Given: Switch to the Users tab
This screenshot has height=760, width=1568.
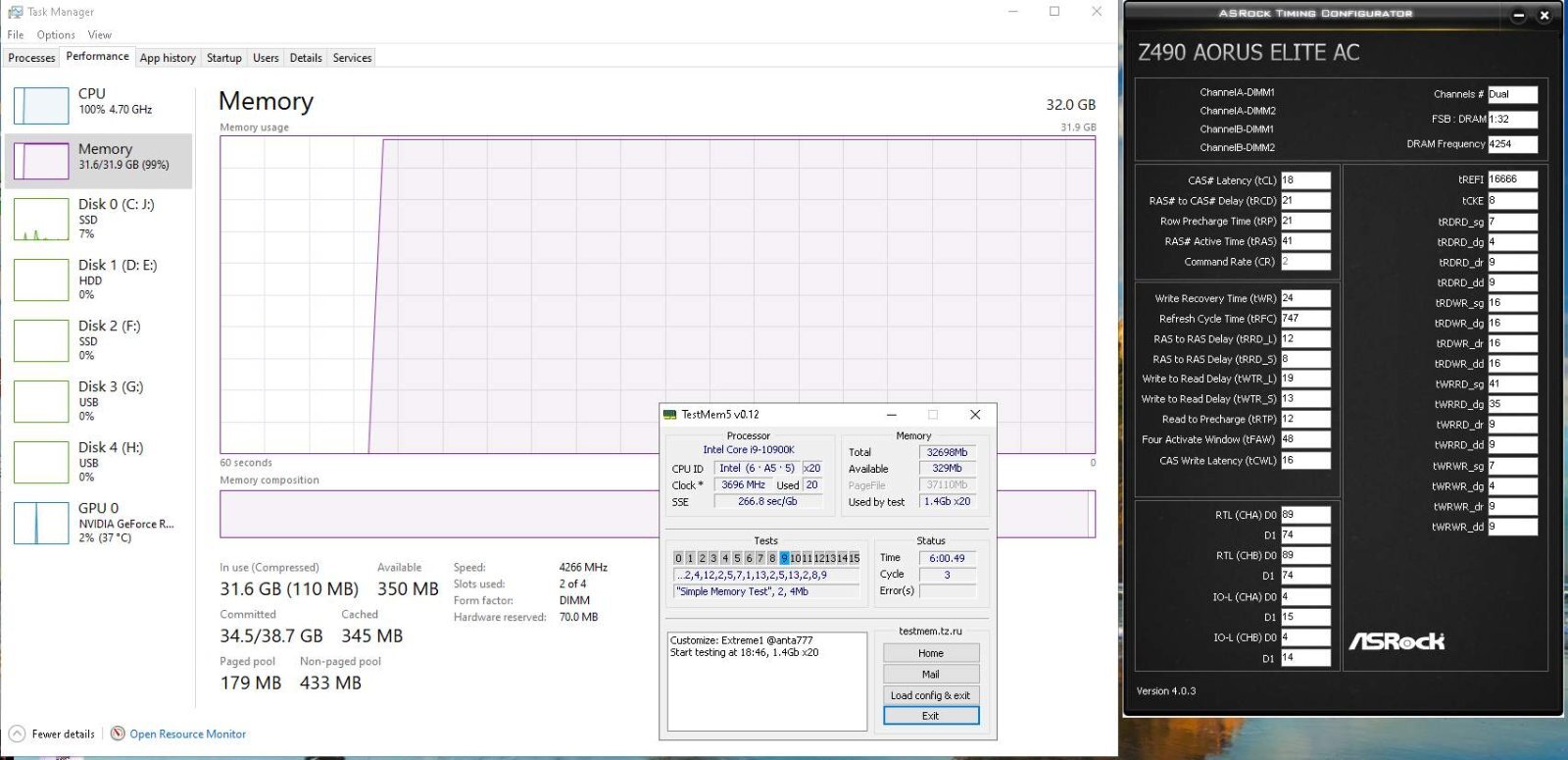Looking at the screenshot, I should click(266, 58).
